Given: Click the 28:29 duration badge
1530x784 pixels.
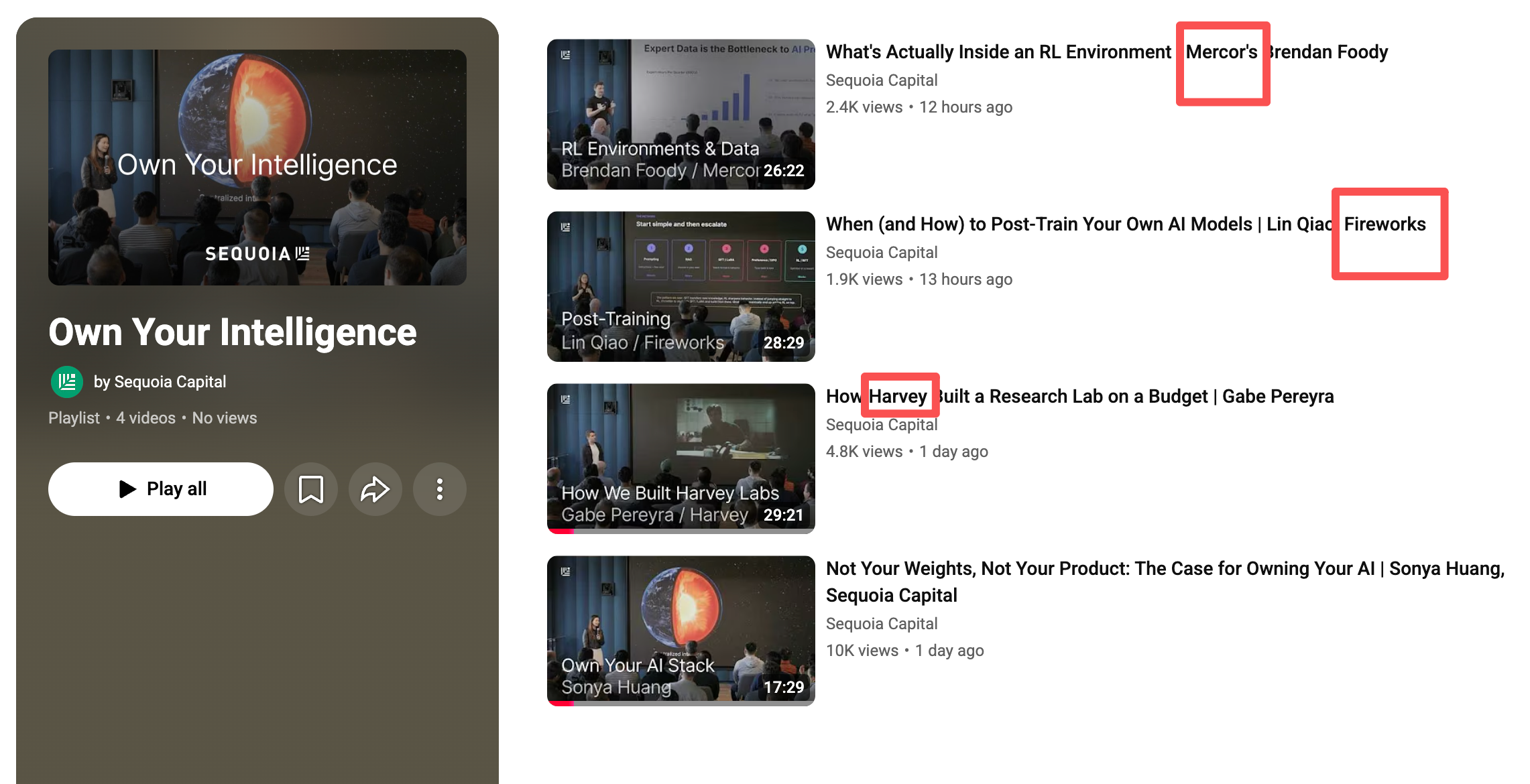Looking at the screenshot, I should pos(784,343).
